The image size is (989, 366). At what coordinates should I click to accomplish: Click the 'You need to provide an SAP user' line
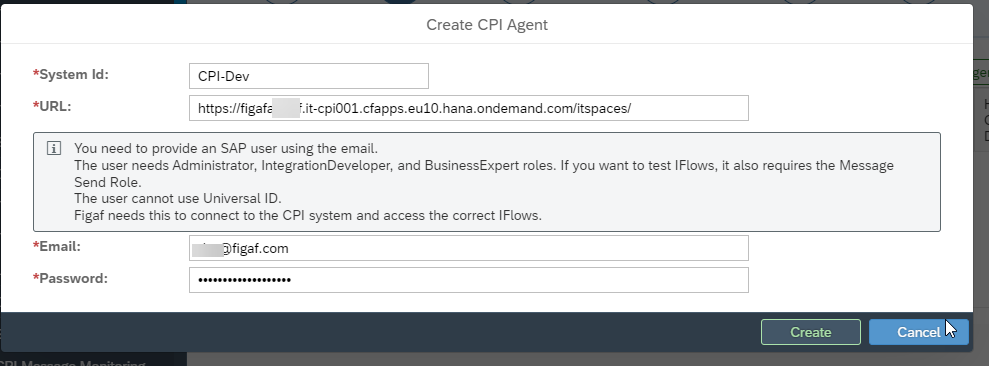226,149
